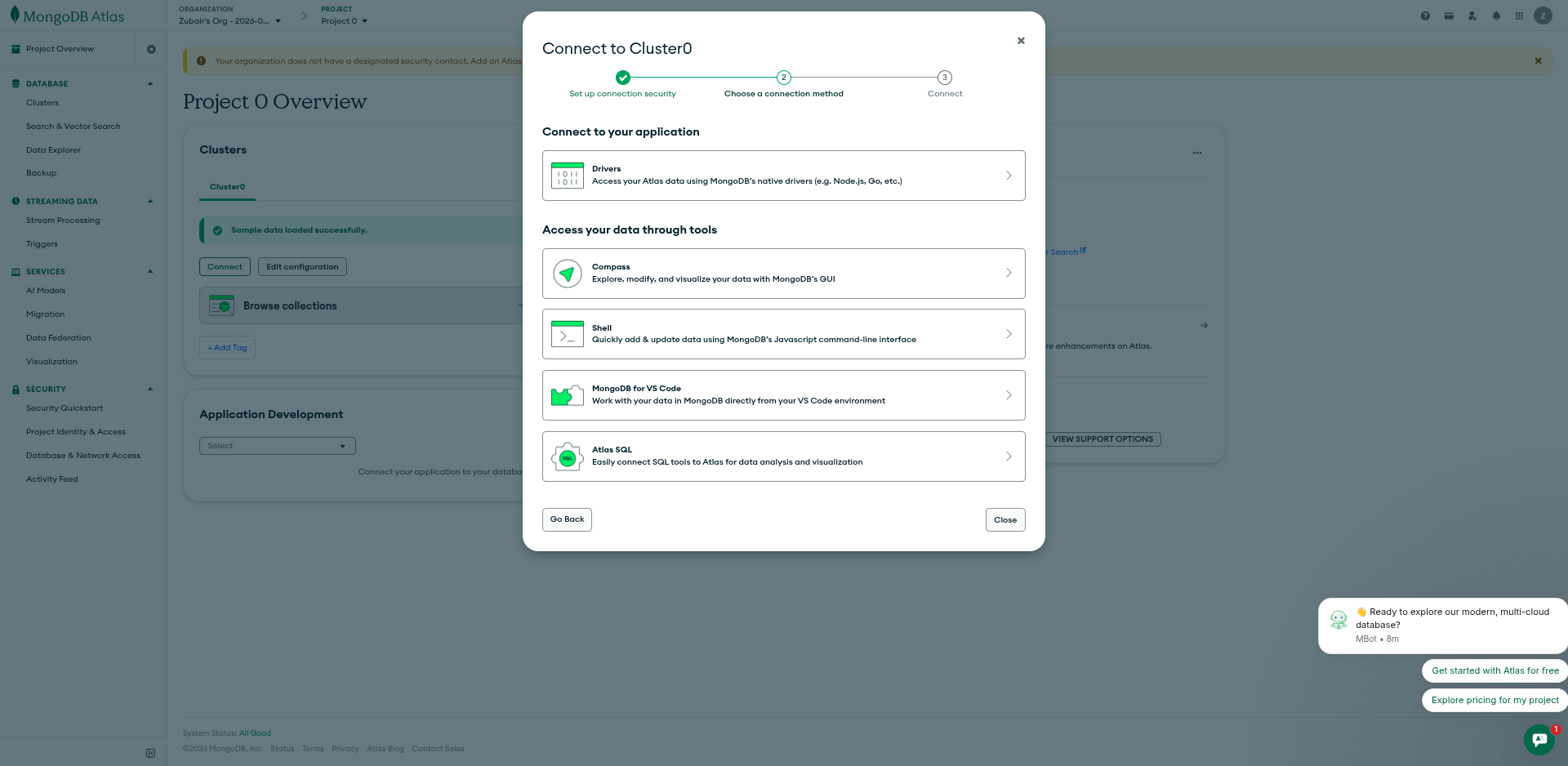Click the Shell terminal prompt icon
The image size is (1568, 766).
point(567,334)
